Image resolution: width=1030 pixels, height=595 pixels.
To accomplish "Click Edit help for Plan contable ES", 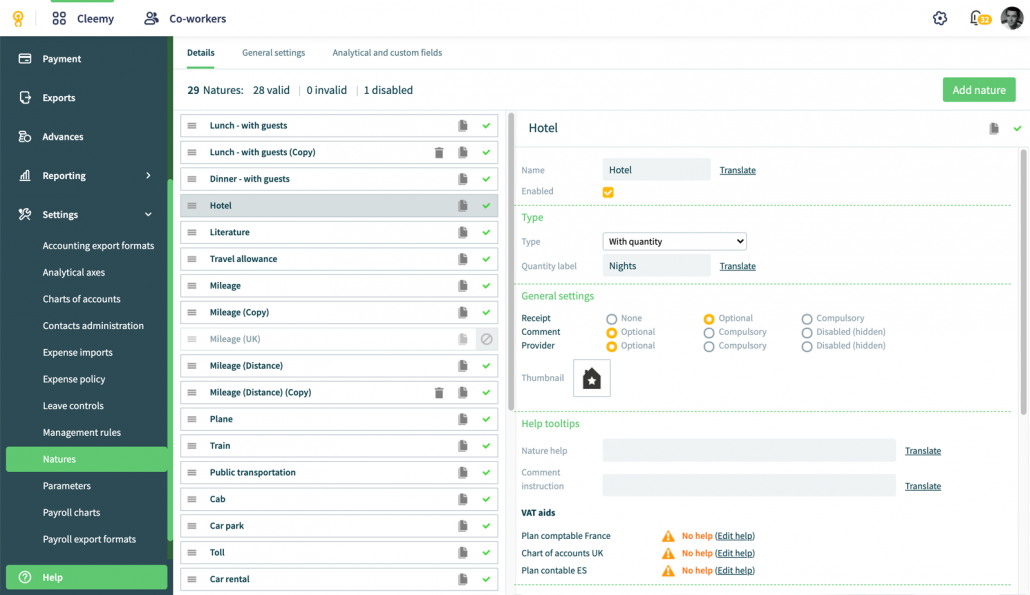I will click(734, 571).
